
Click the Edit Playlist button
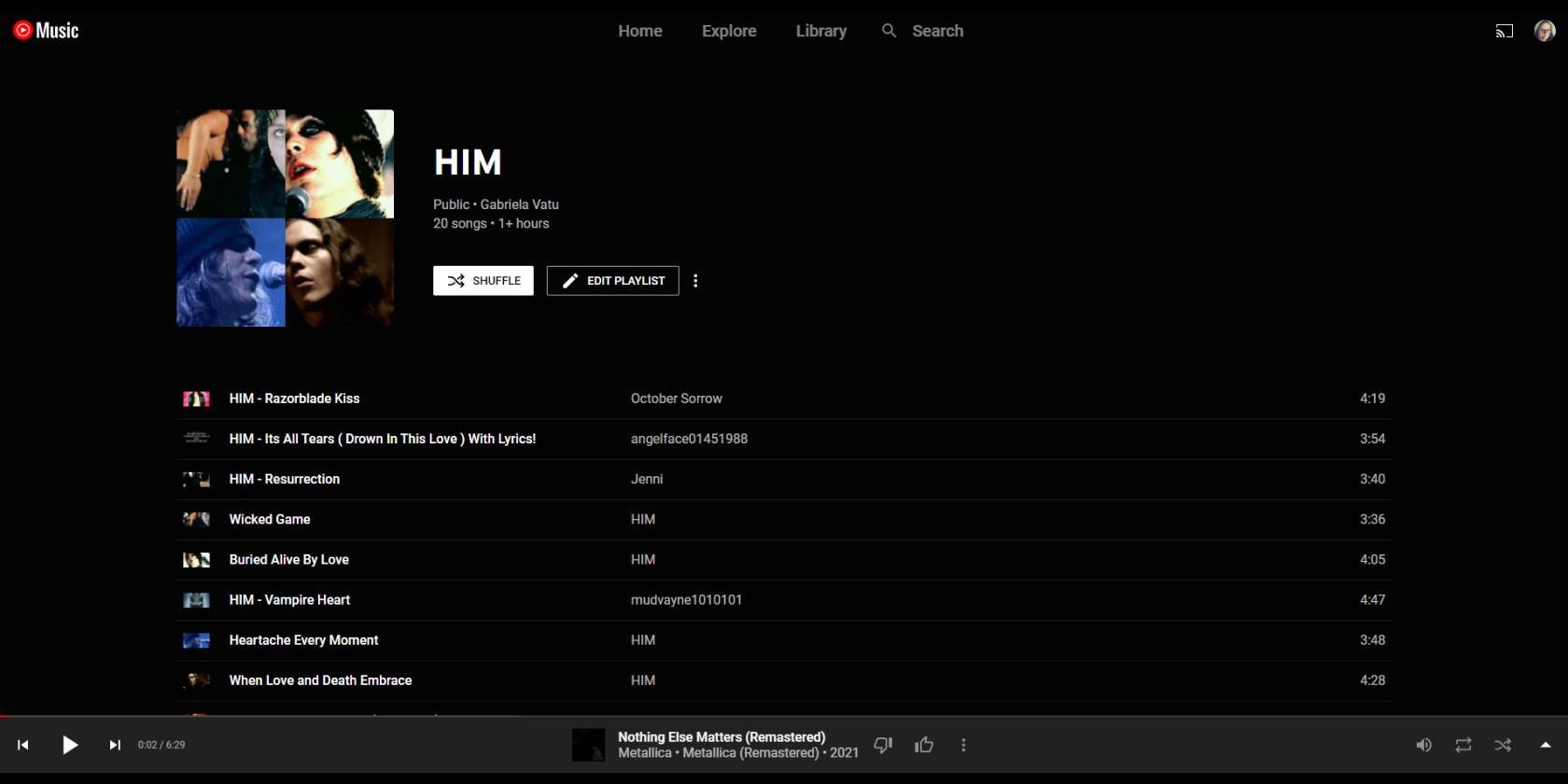pyautogui.click(x=613, y=281)
